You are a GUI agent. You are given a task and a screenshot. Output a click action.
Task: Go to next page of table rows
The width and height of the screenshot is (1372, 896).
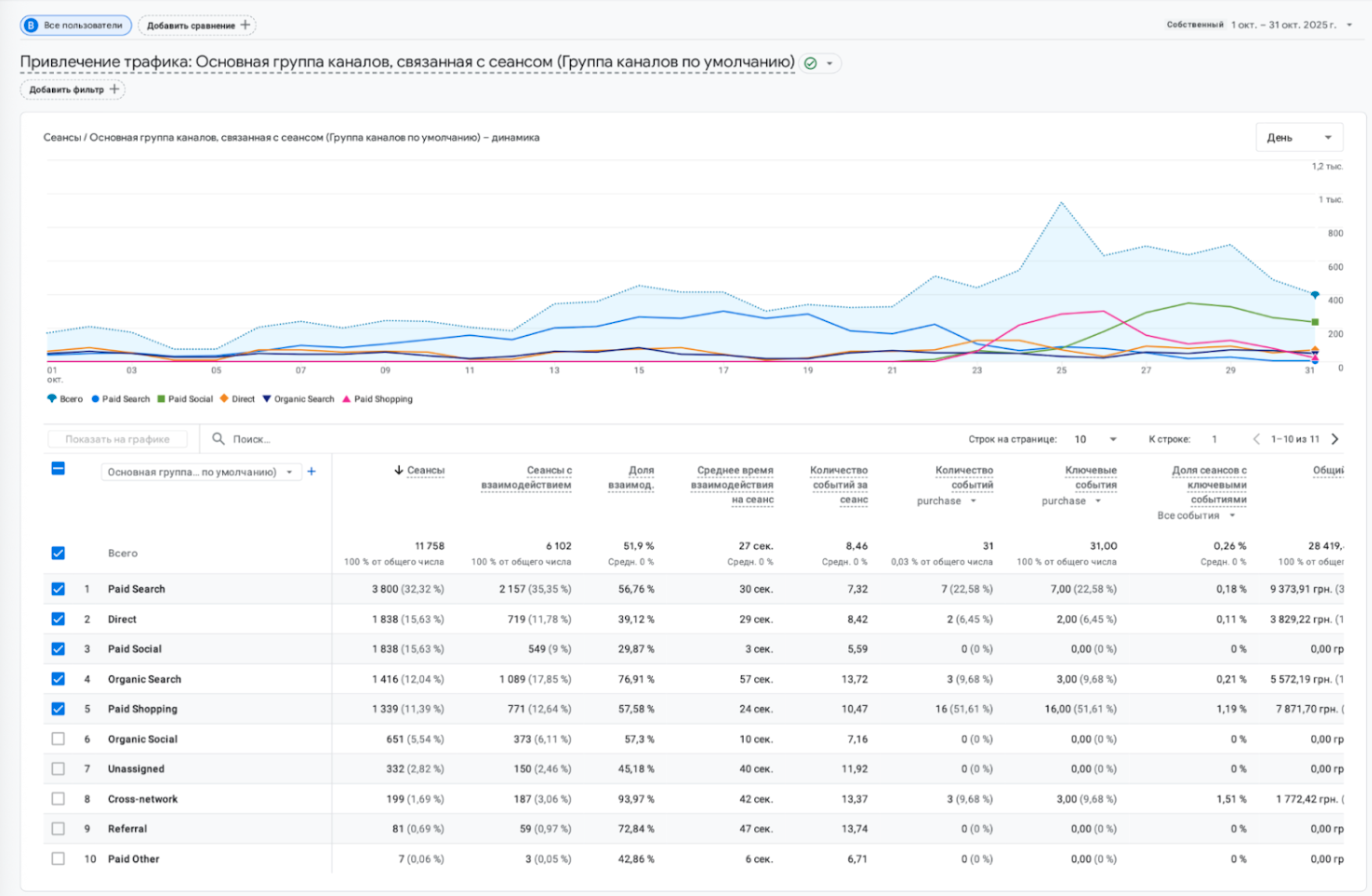click(x=1334, y=439)
